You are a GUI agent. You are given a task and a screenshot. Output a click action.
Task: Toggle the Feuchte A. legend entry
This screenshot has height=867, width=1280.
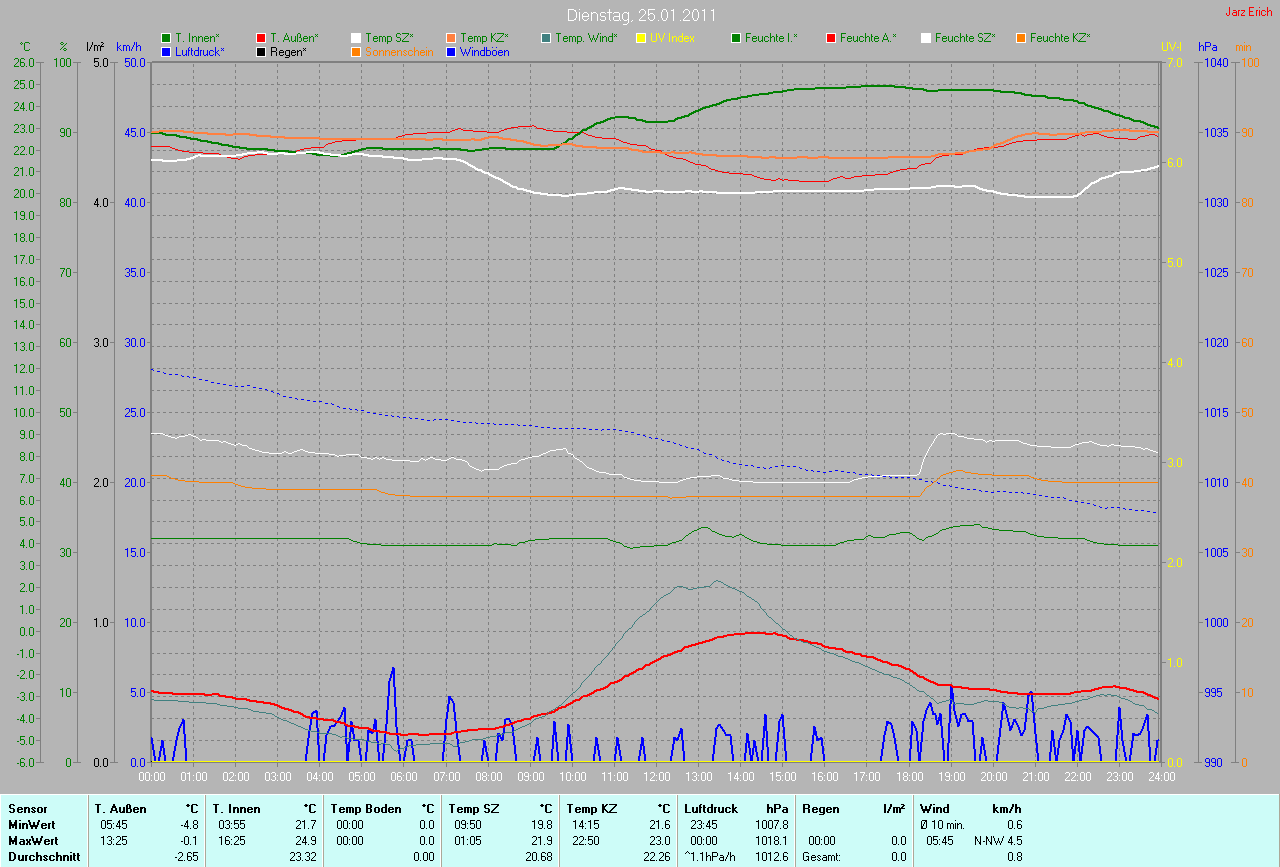click(867, 38)
